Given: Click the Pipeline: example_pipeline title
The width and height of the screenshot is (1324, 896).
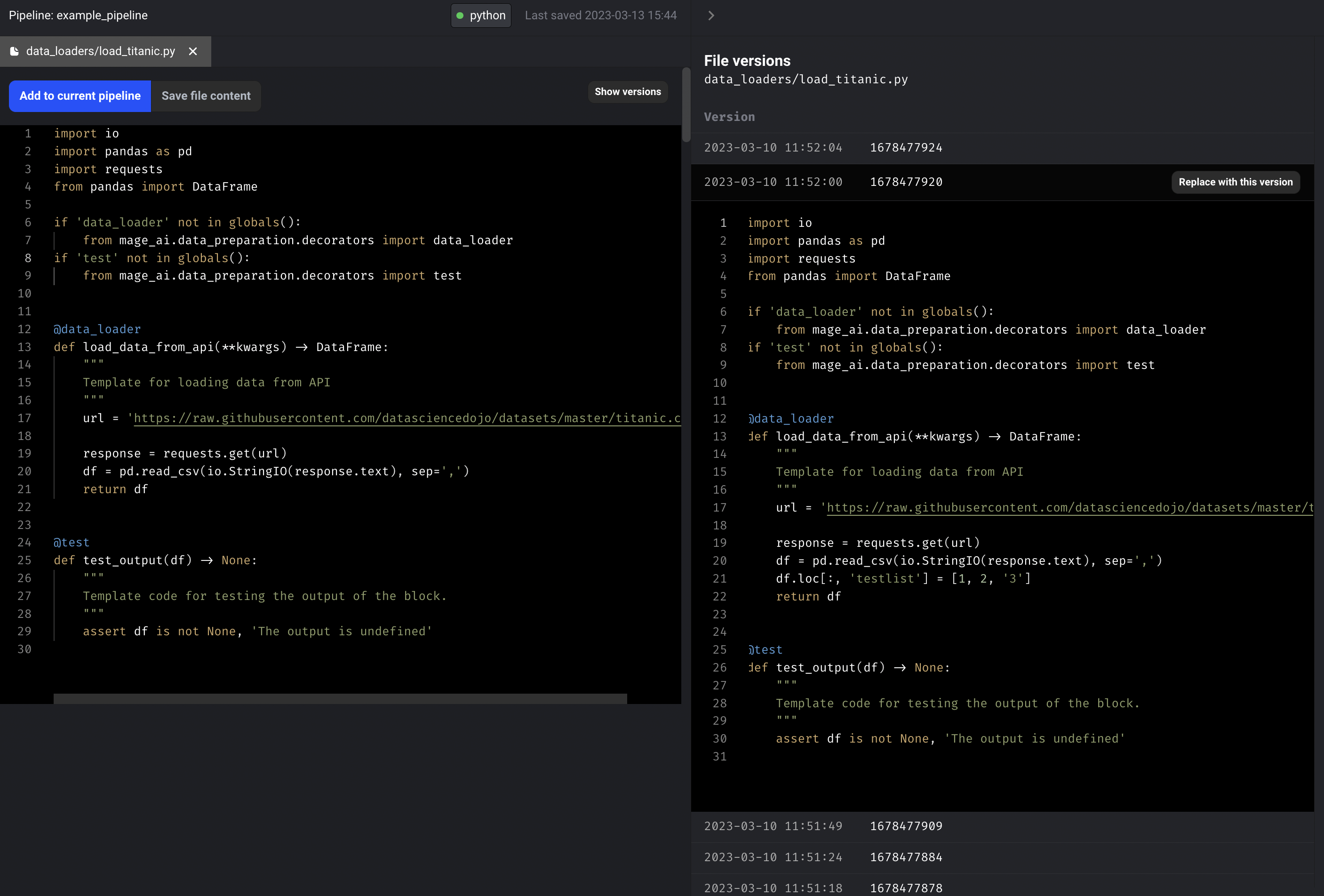Looking at the screenshot, I should (x=78, y=16).
